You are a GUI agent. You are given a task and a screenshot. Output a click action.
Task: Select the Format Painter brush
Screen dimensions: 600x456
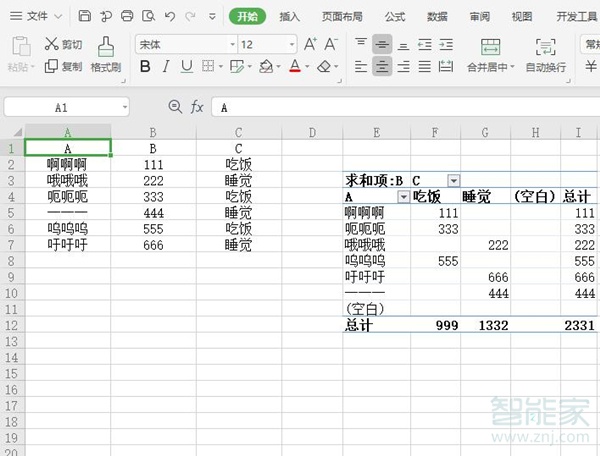(x=106, y=47)
